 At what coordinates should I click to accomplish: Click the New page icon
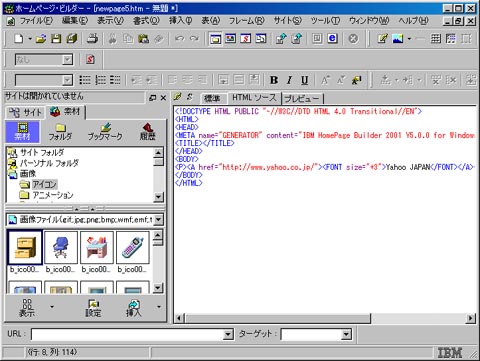[x=19, y=39]
